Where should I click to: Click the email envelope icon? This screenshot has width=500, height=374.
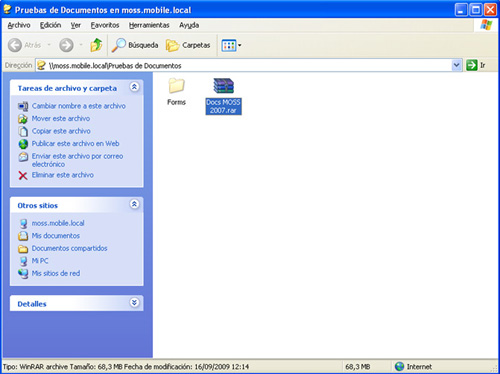click(x=23, y=157)
